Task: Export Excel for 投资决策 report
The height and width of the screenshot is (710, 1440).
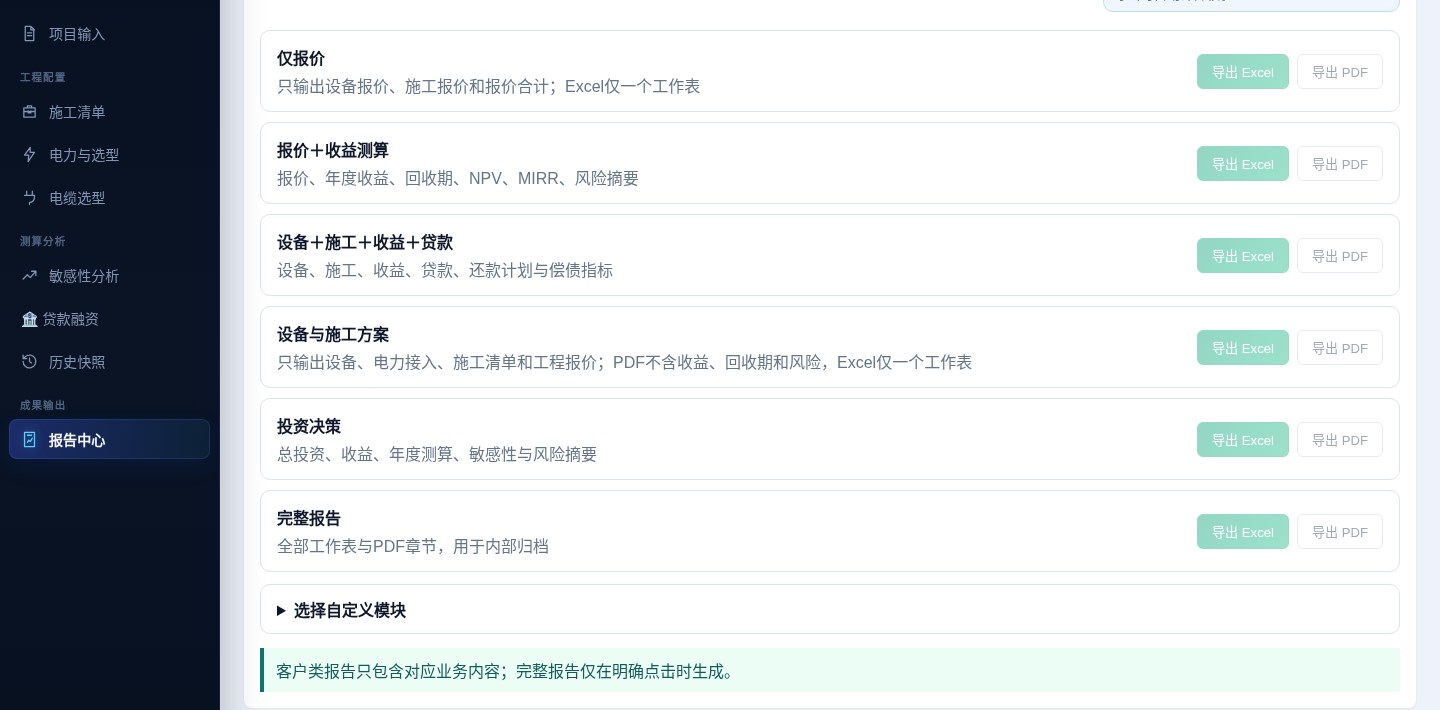Action: click(1243, 440)
